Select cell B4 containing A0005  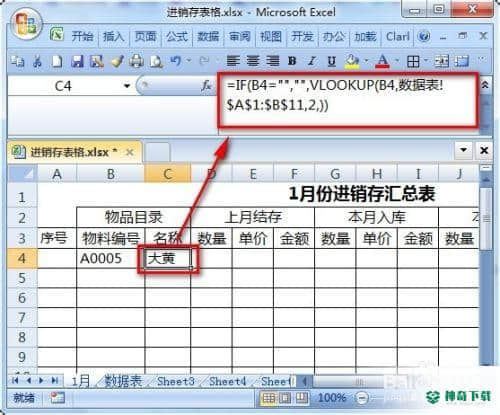(x=111, y=258)
